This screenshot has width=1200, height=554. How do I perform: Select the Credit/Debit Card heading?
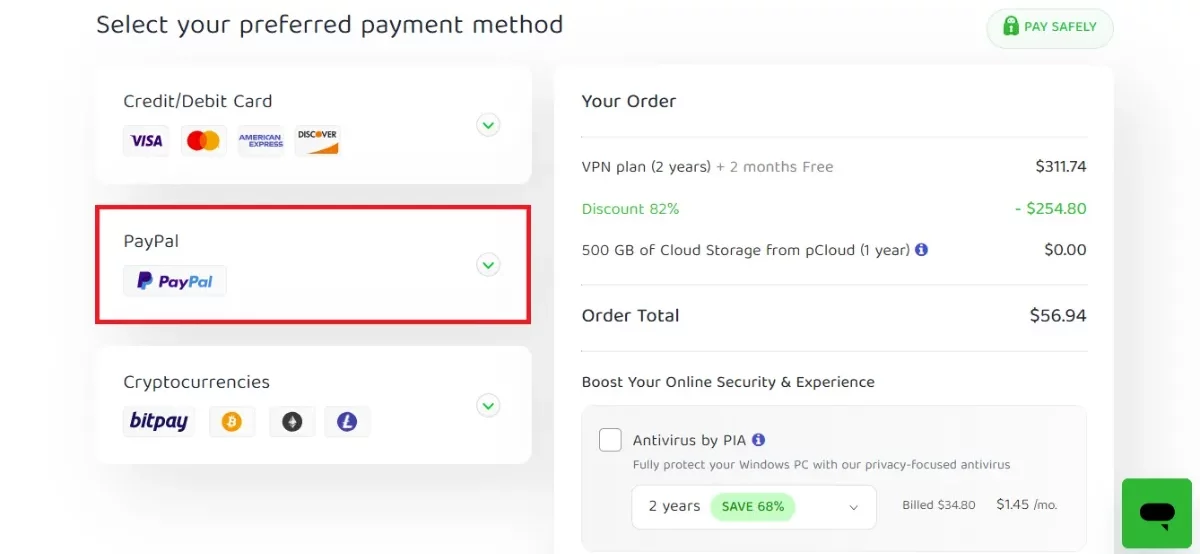197,101
